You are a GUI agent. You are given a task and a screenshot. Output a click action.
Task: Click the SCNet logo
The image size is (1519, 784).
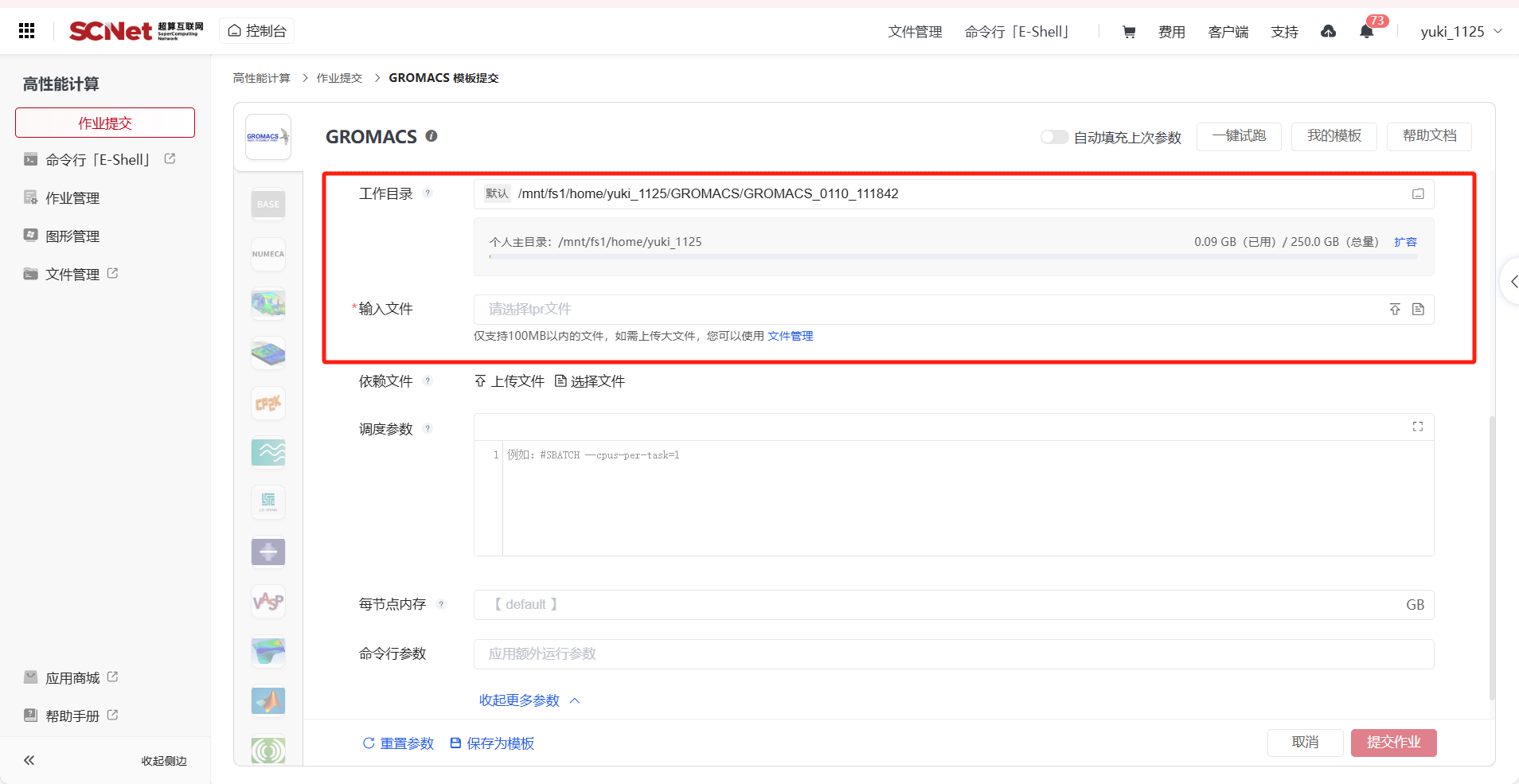(x=135, y=31)
